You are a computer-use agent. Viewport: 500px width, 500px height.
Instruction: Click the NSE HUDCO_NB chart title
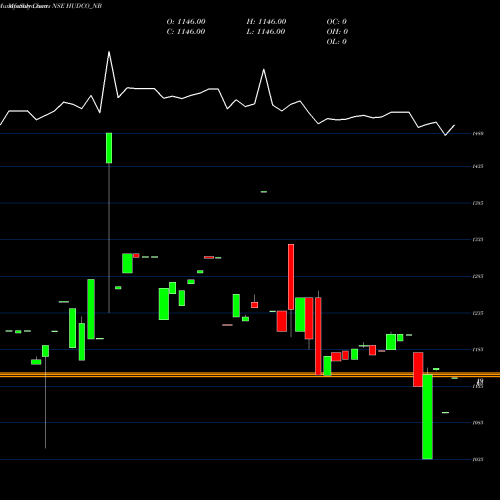pyautogui.click(x=77, y=6)
